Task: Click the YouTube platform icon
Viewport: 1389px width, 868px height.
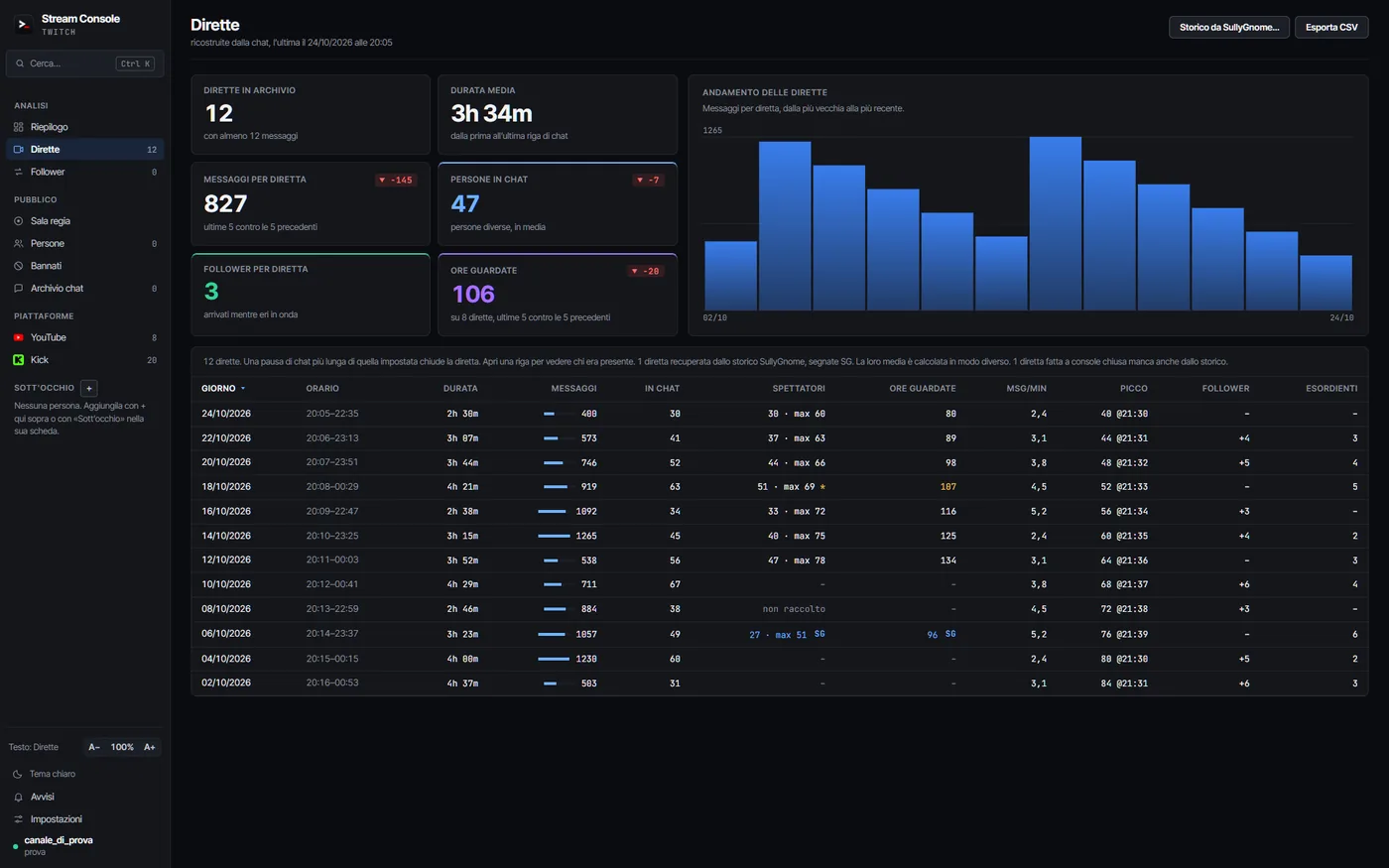Action: tap(18, 337)
